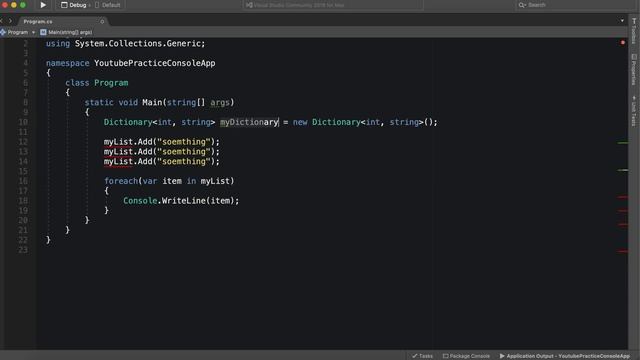Screen dimensions: 640x360
Task: Open the Program class breadcrumb dropdown
Action: [18, 32]
